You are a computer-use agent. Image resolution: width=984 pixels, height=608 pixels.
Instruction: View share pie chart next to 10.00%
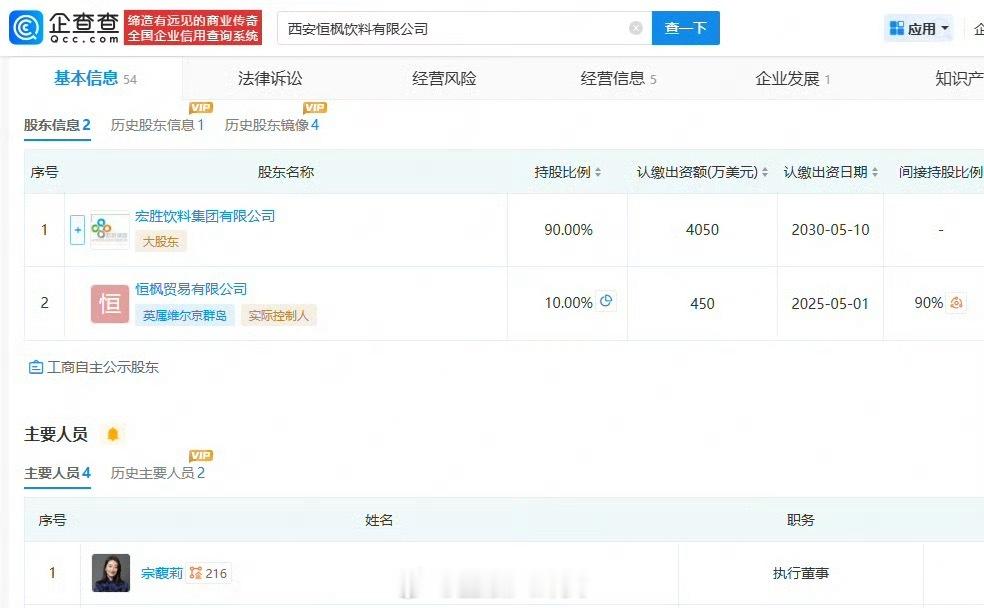point(606,301)
